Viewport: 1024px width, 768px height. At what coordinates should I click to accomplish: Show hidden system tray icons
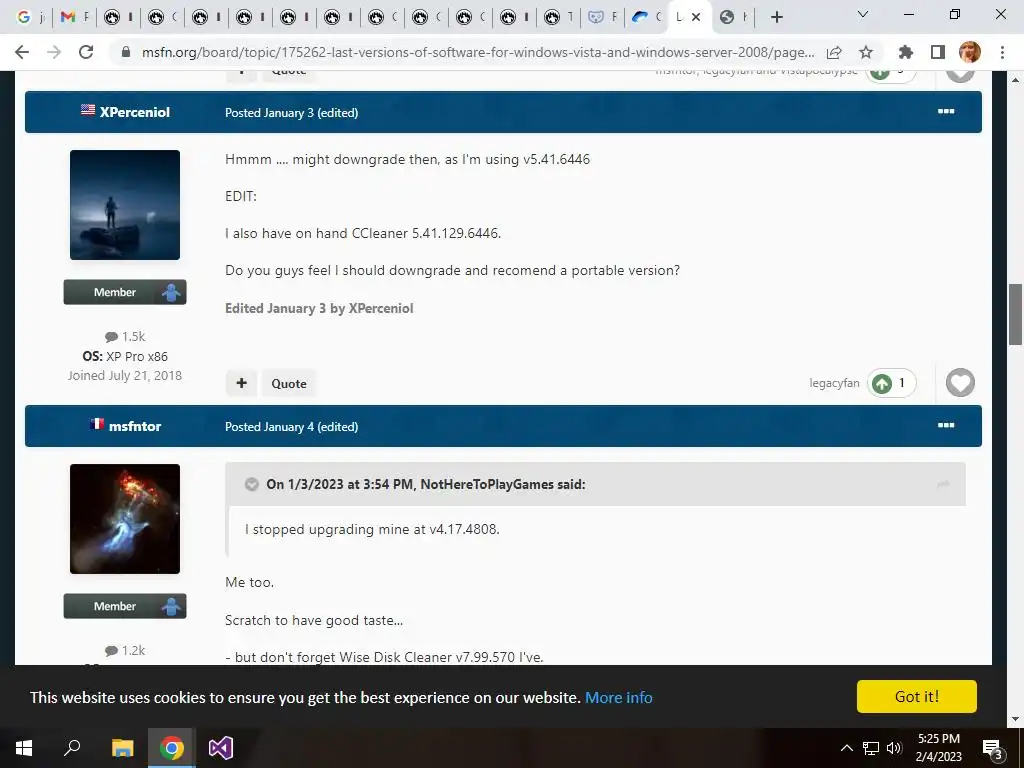(x=846, y=748)
